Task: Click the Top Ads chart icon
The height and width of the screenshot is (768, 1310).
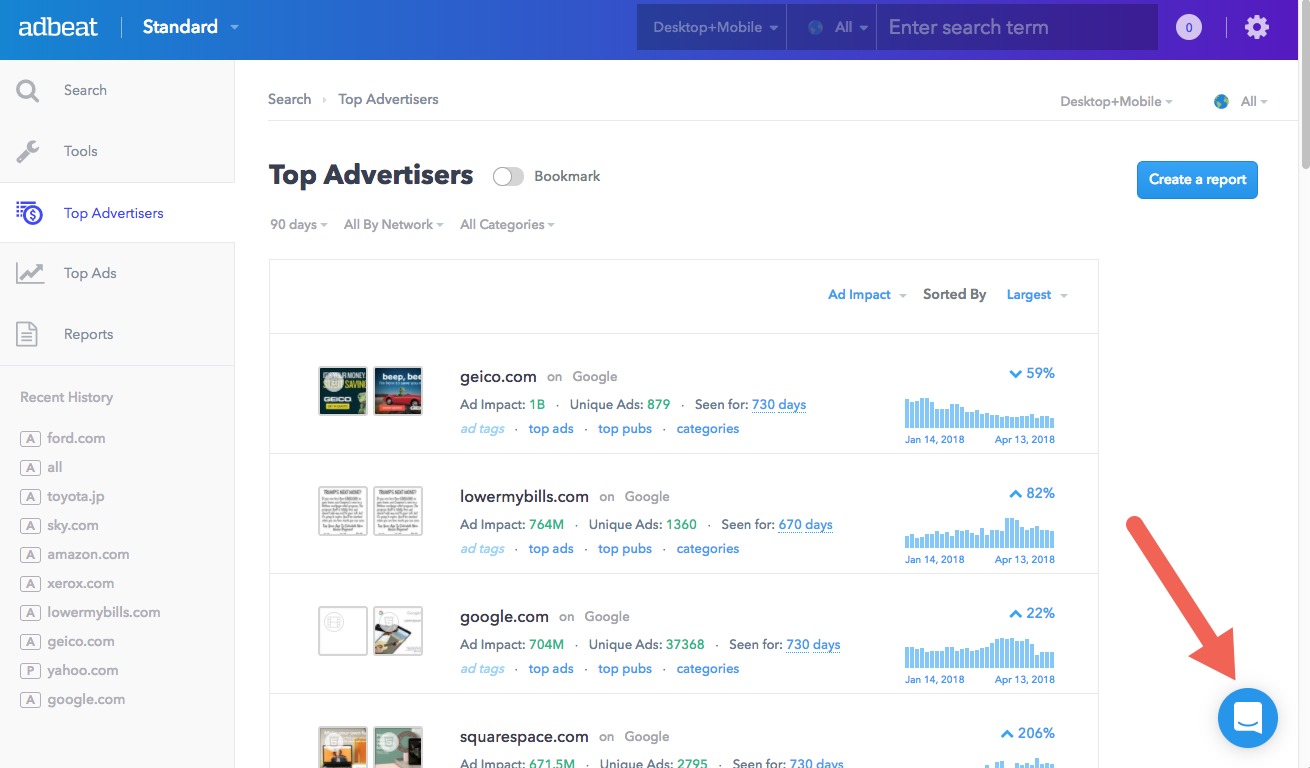Action: (x=30, y=273)
